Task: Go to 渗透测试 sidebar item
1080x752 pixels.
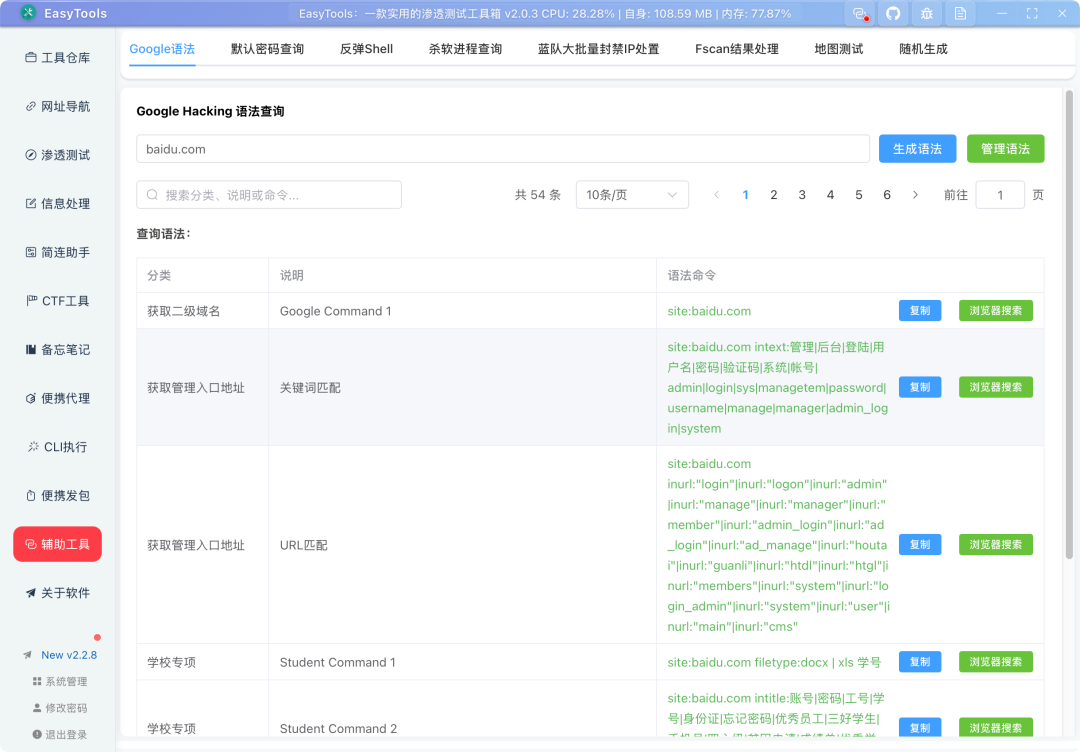Action: coord(58,155)
